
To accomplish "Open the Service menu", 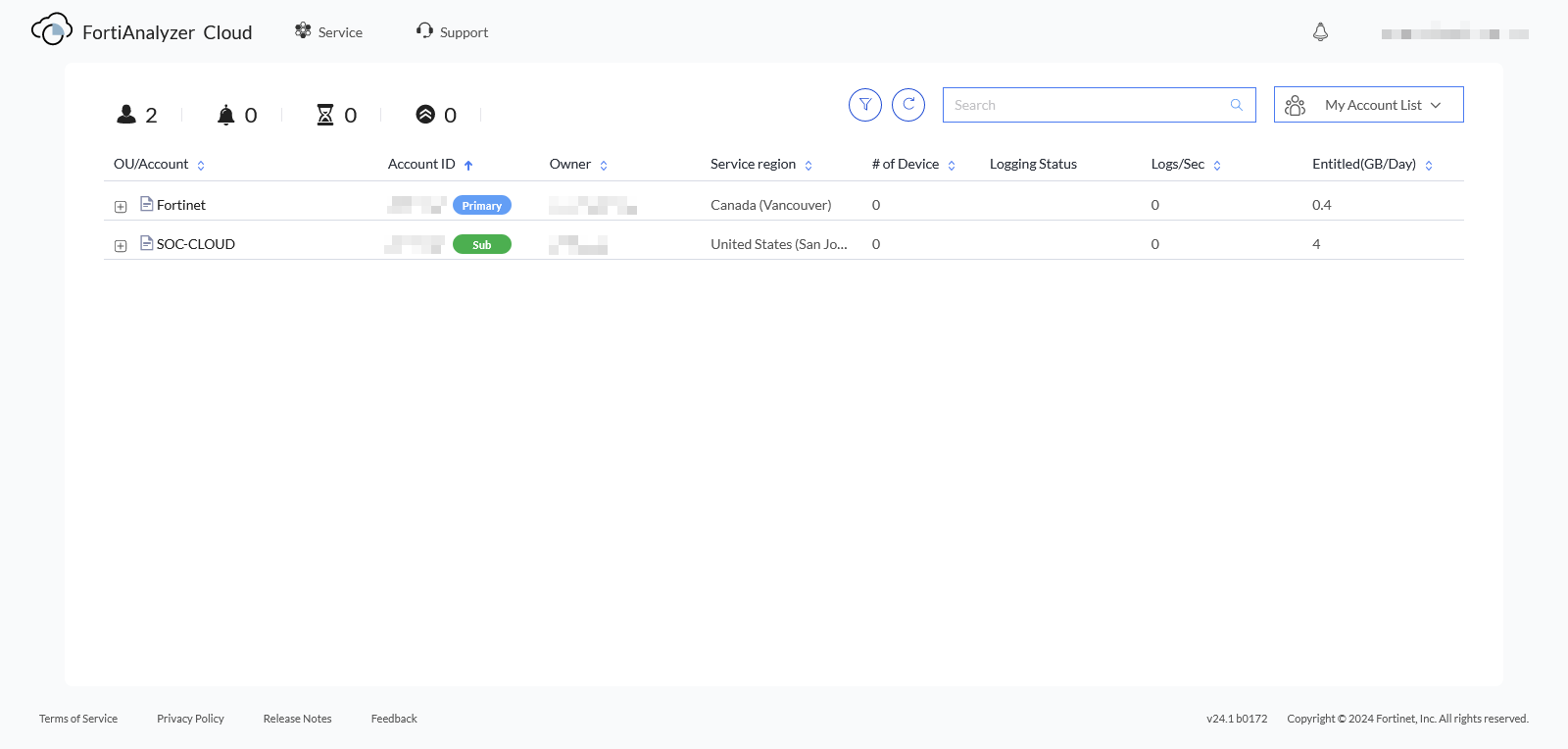I will click(329, 32).
